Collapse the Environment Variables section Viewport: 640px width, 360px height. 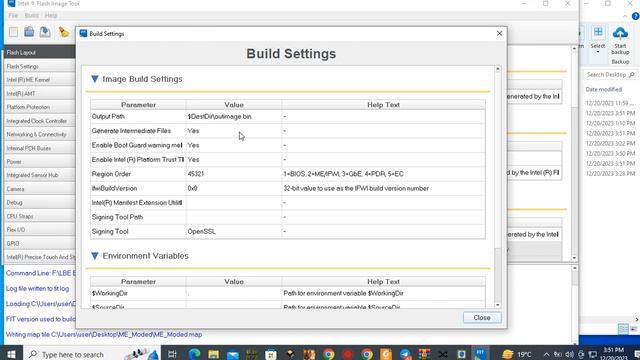(95, 256)
